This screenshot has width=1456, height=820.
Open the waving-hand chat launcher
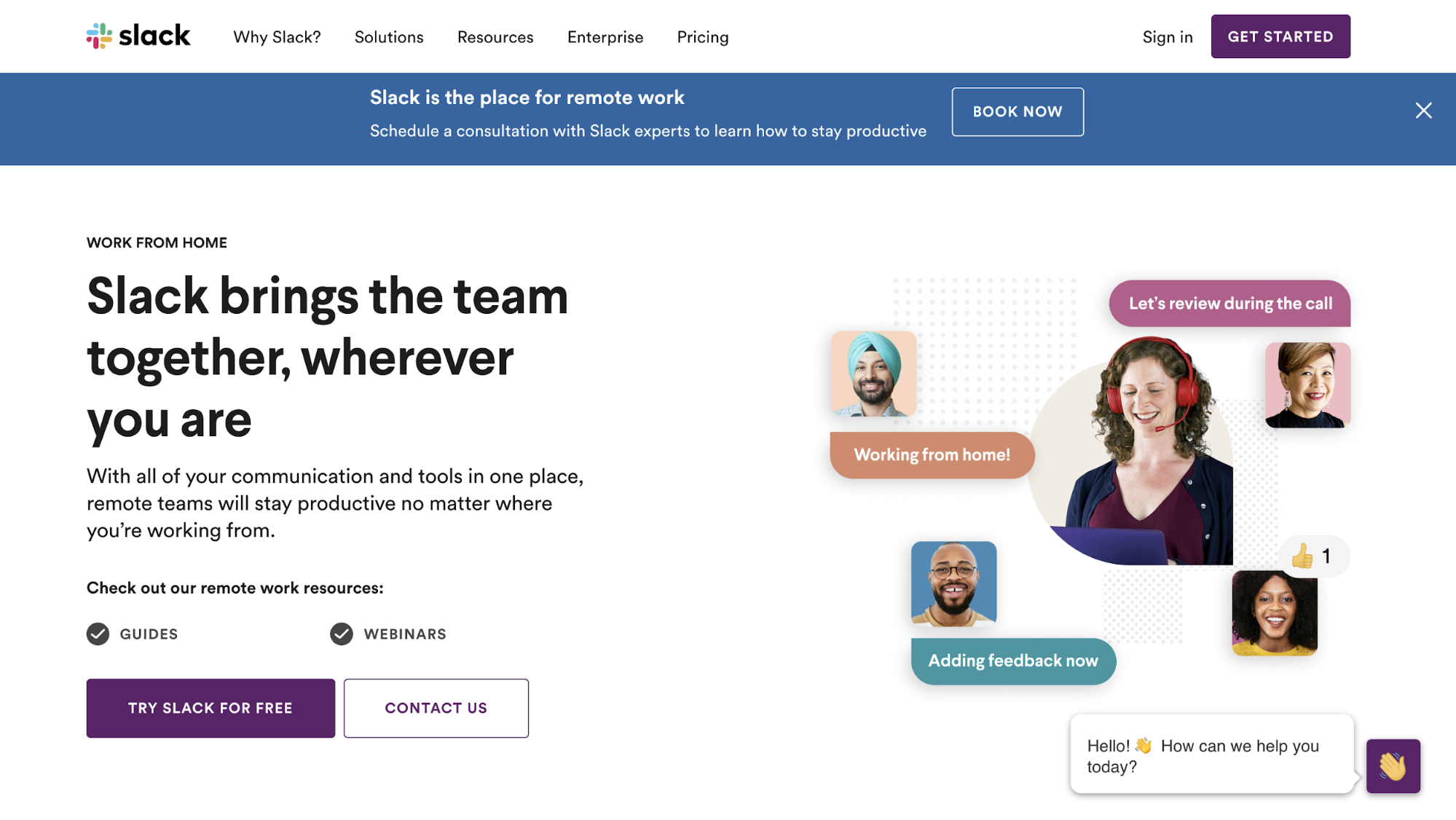(1393, 767)
